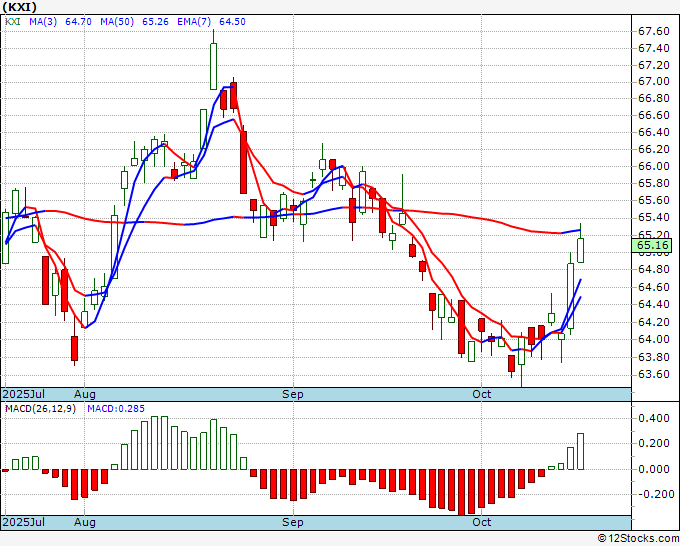Click Oct on the price chart date axis
The height and width of the screenshot is (546, 680).
click(x=481, y=394)
